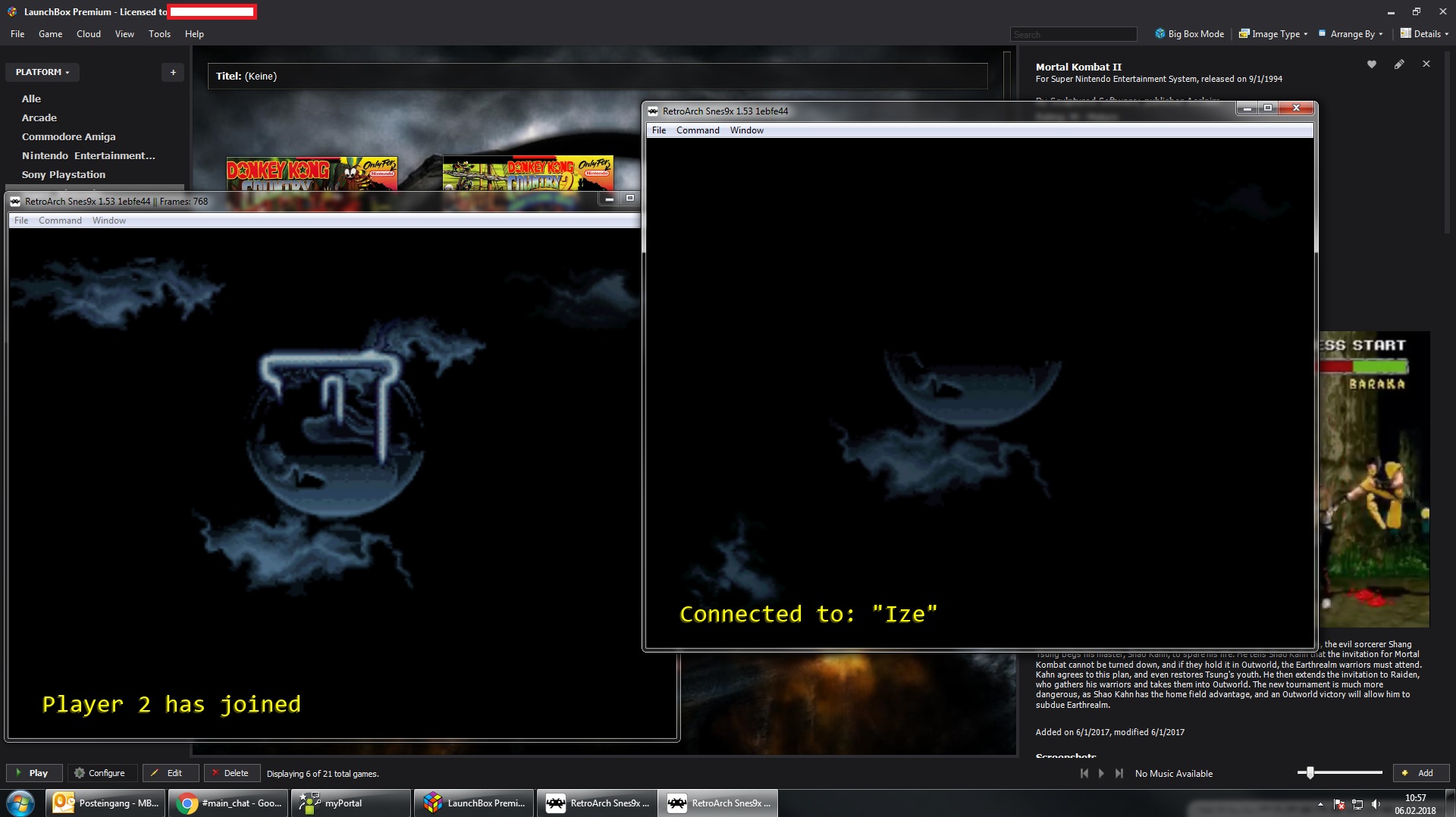Click the Play button
Image resolution: width=1456 pixels, height=817 pixels.
tap(33, 773)
